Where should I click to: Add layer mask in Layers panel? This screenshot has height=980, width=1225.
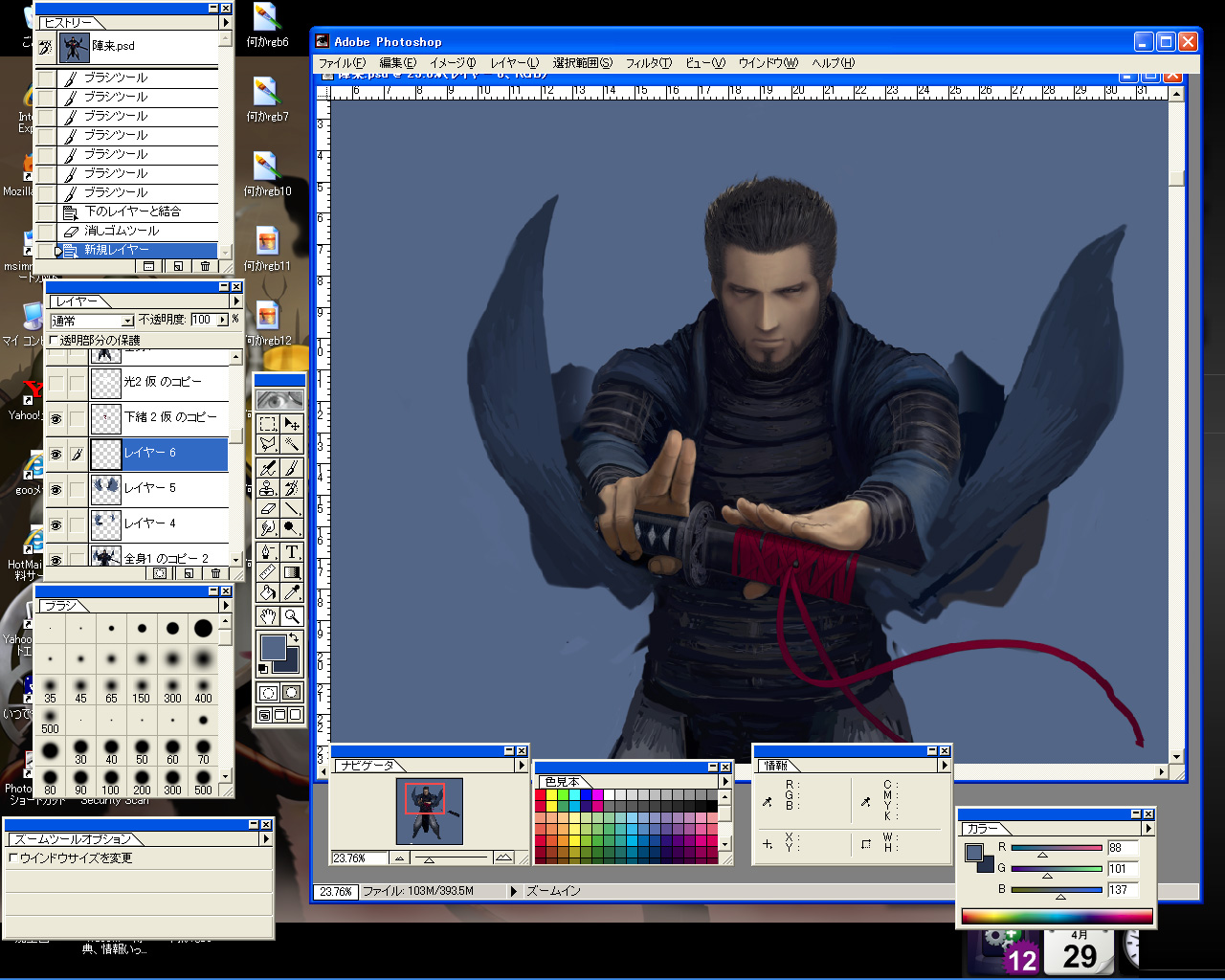[160, 573]
